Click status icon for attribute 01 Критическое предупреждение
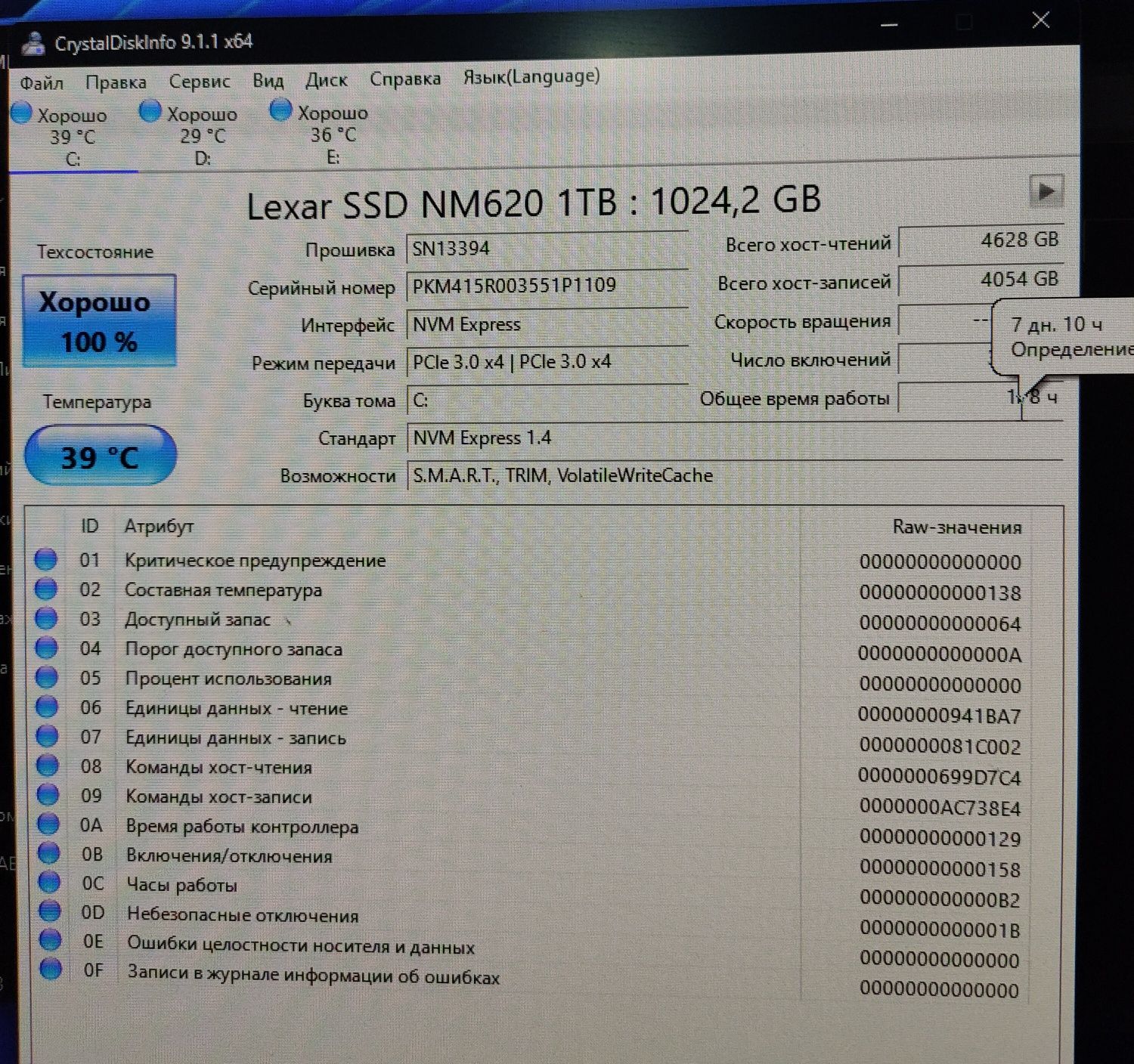This screenshot has width=1134, height=1064. (x=45, y=559)
